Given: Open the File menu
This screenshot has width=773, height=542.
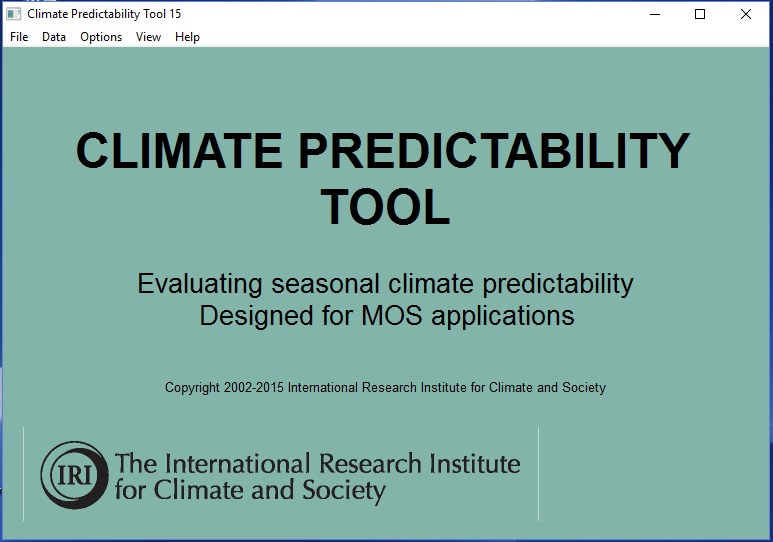Looking at the screenshot, I should click(19, 37).
